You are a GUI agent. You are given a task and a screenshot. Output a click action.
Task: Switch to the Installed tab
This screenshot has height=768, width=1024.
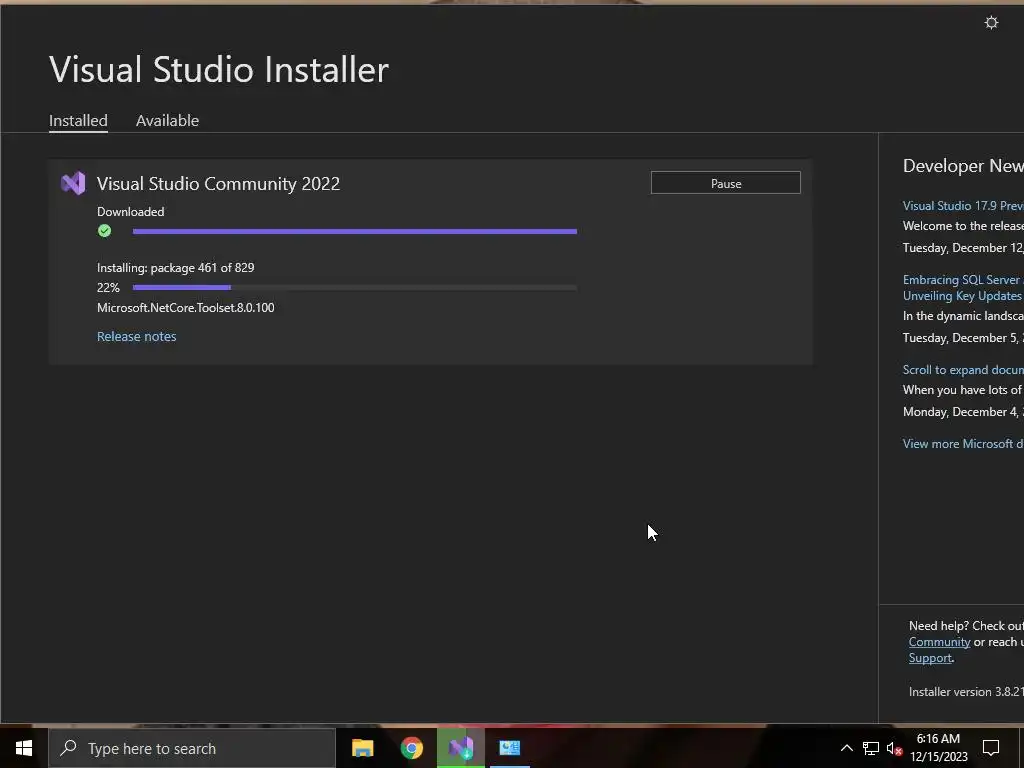pos(78,121)
